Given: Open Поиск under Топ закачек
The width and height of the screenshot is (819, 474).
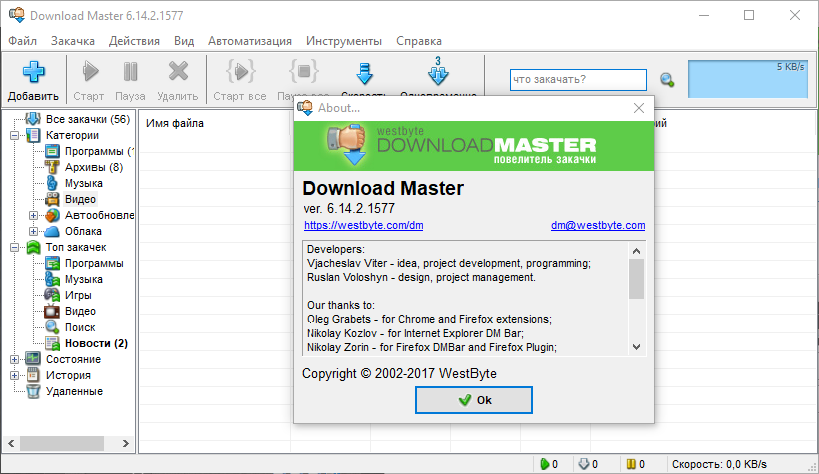Looking at the screenshot, I should 80,327.
